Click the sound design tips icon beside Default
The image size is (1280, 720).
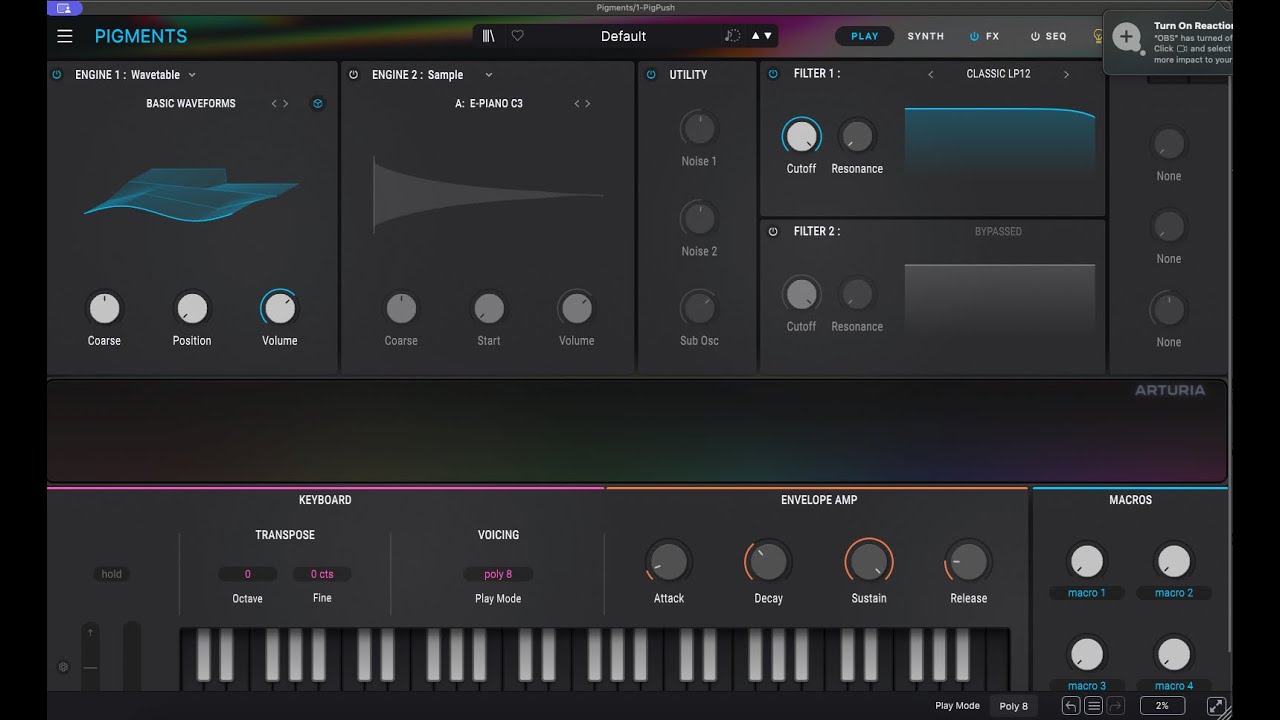point(733,36)
